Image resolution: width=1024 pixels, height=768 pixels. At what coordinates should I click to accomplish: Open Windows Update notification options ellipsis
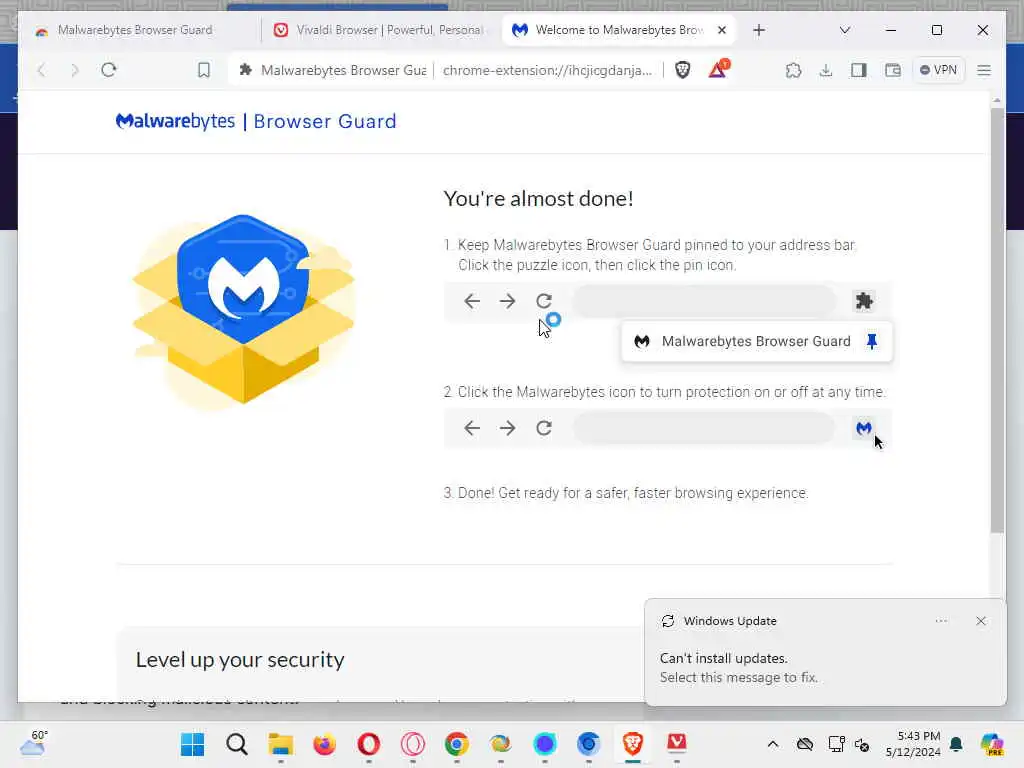point(941,621)
